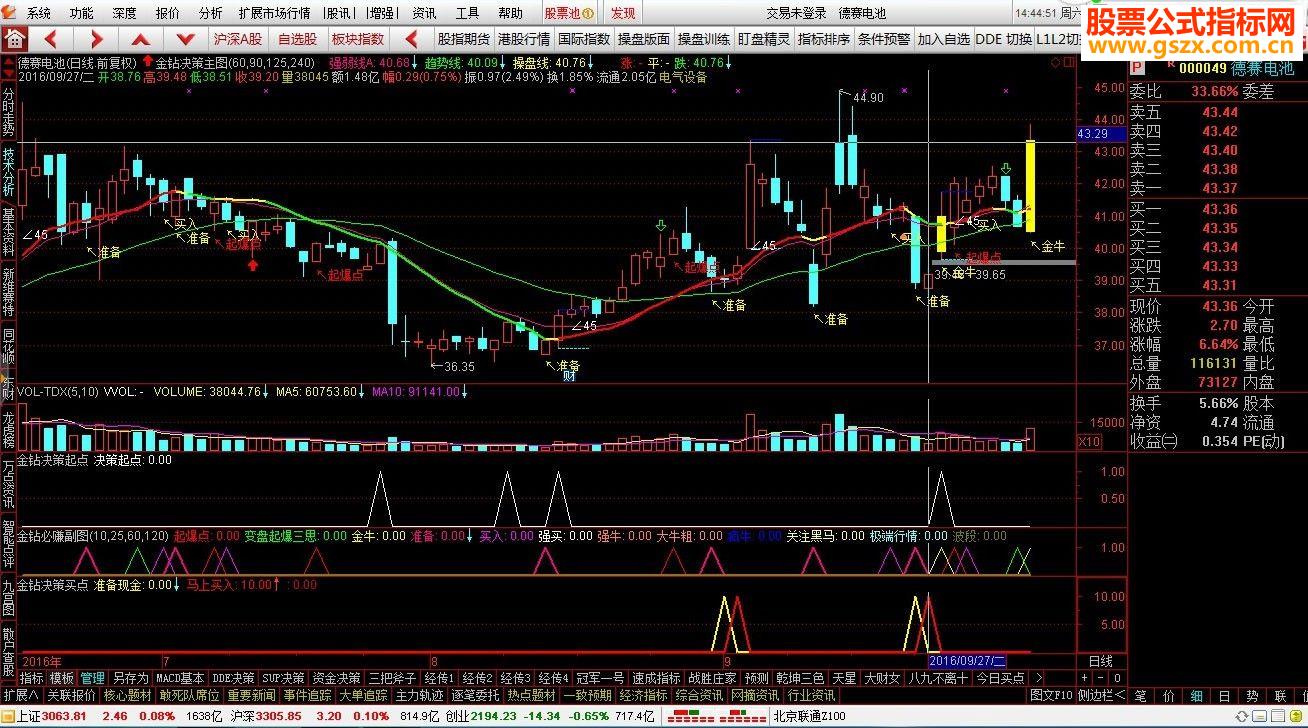Click the red-green signal bars in the status bar

[717, 716]
